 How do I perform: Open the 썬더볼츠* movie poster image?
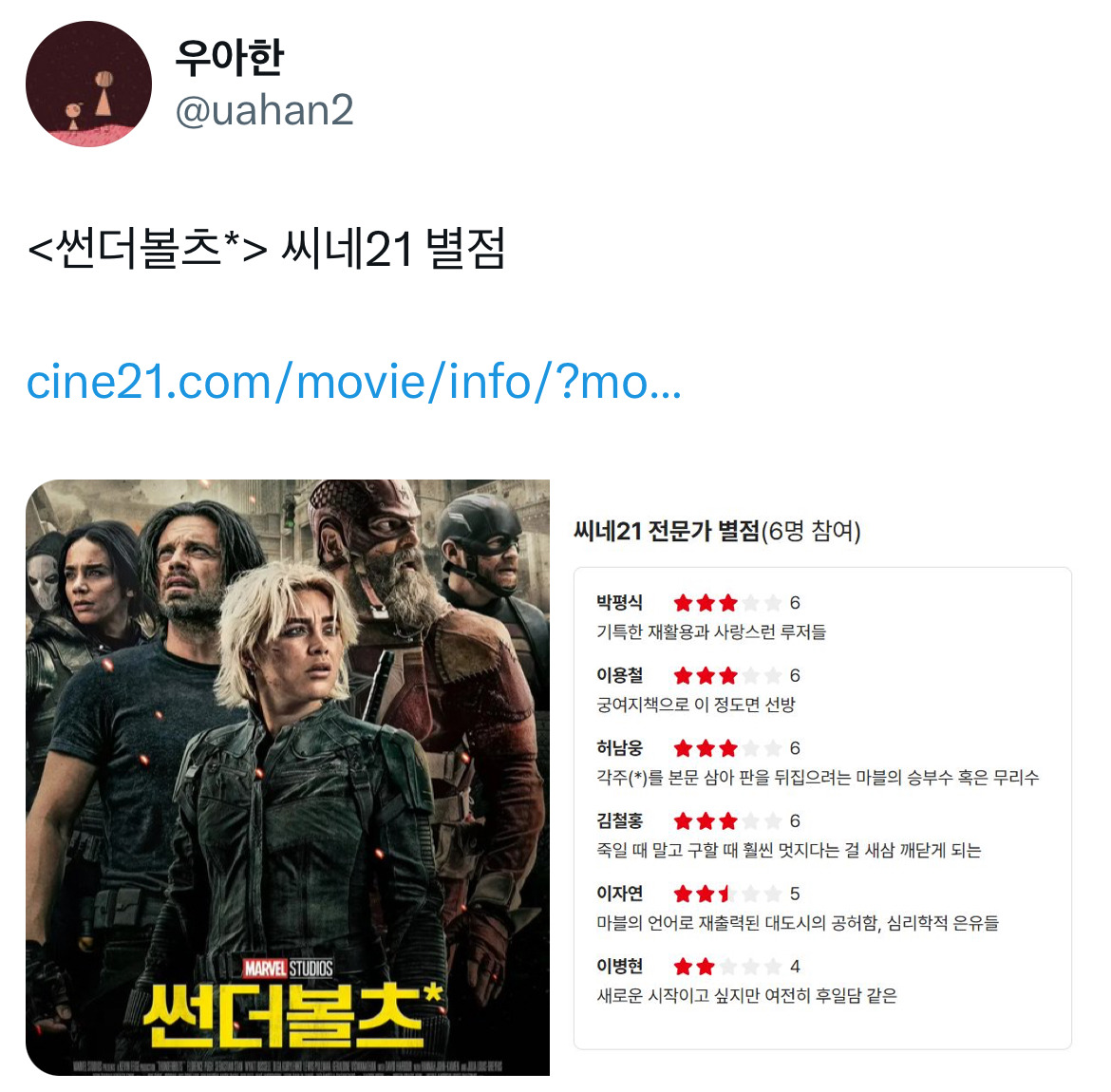[x=288, y=778]
